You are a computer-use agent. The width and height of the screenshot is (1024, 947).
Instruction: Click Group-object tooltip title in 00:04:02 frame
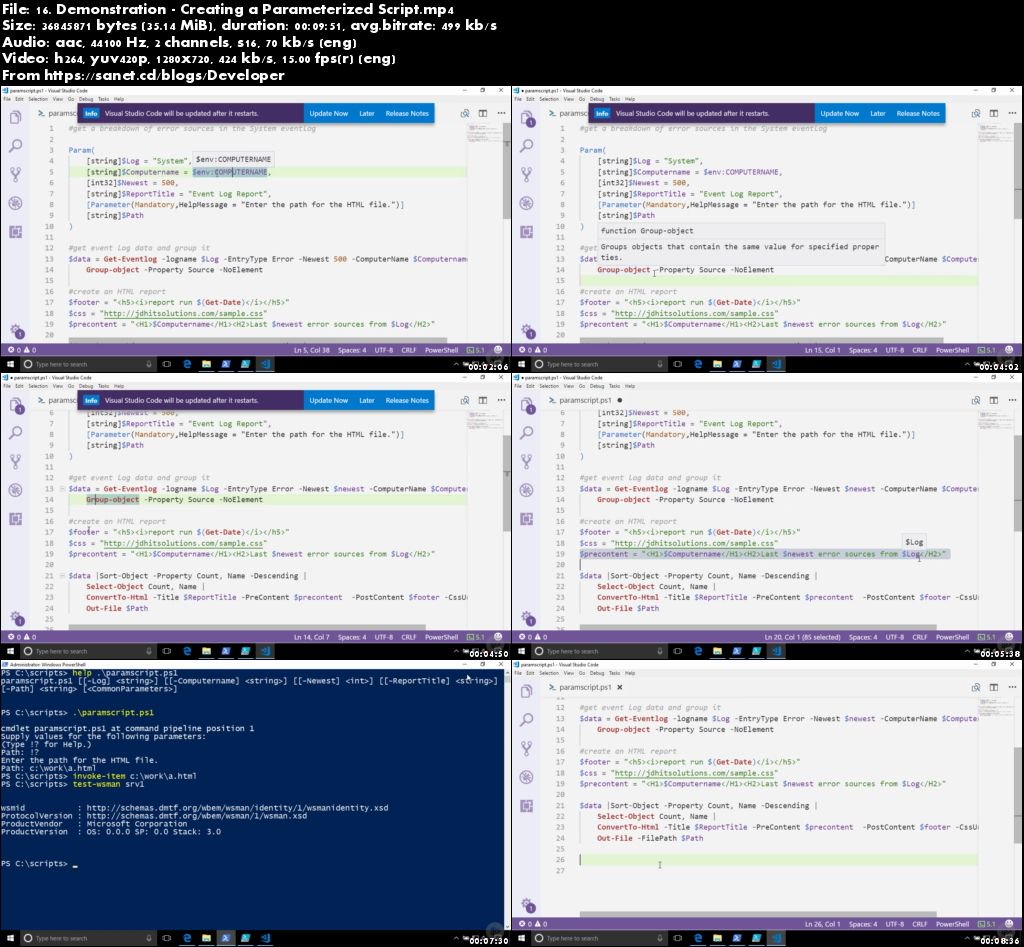[x=647, y=231]
